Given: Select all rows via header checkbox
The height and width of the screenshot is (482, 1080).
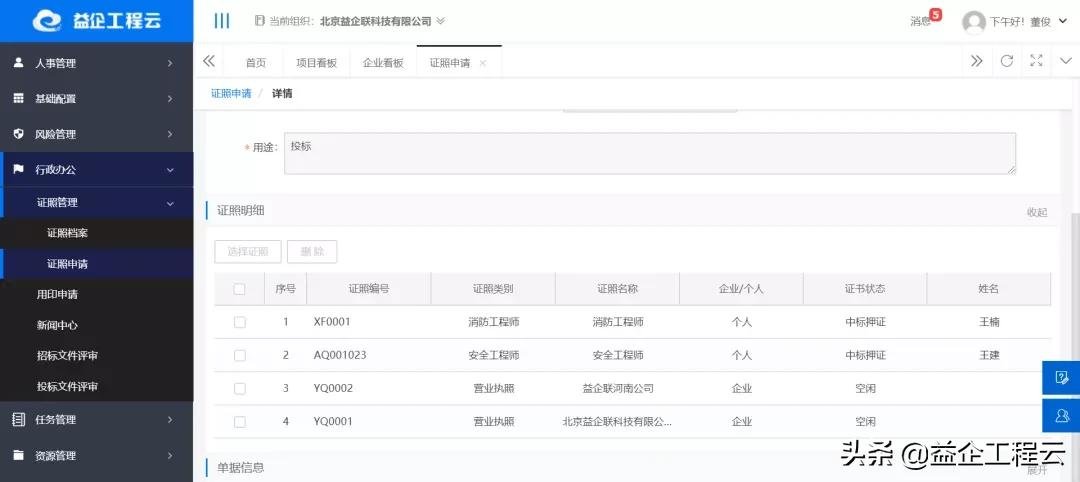Looking at the screenshot, I should click(x=239, y=289).
